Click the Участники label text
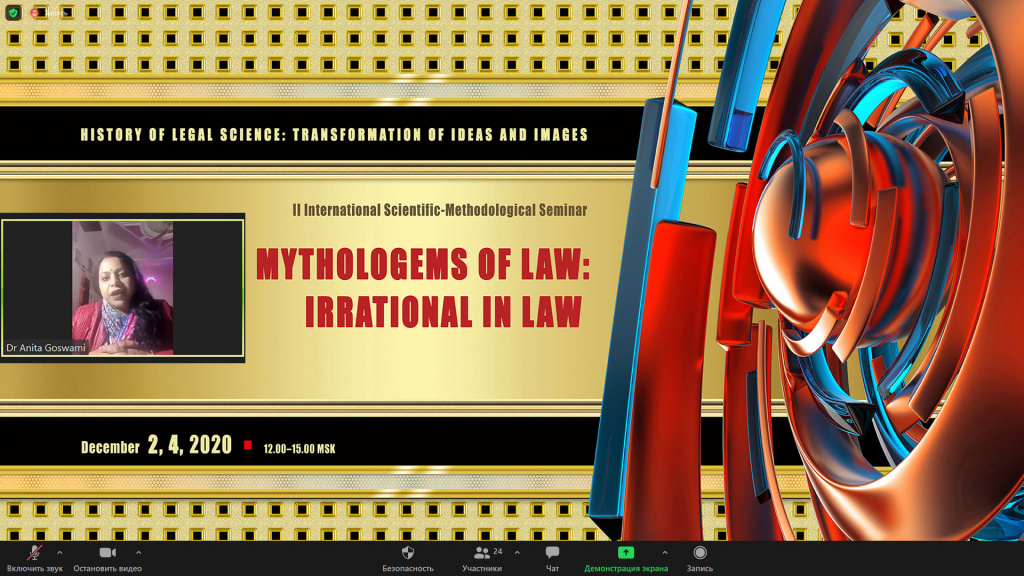This screenshot has height=576, width=1024. (481, 568)
